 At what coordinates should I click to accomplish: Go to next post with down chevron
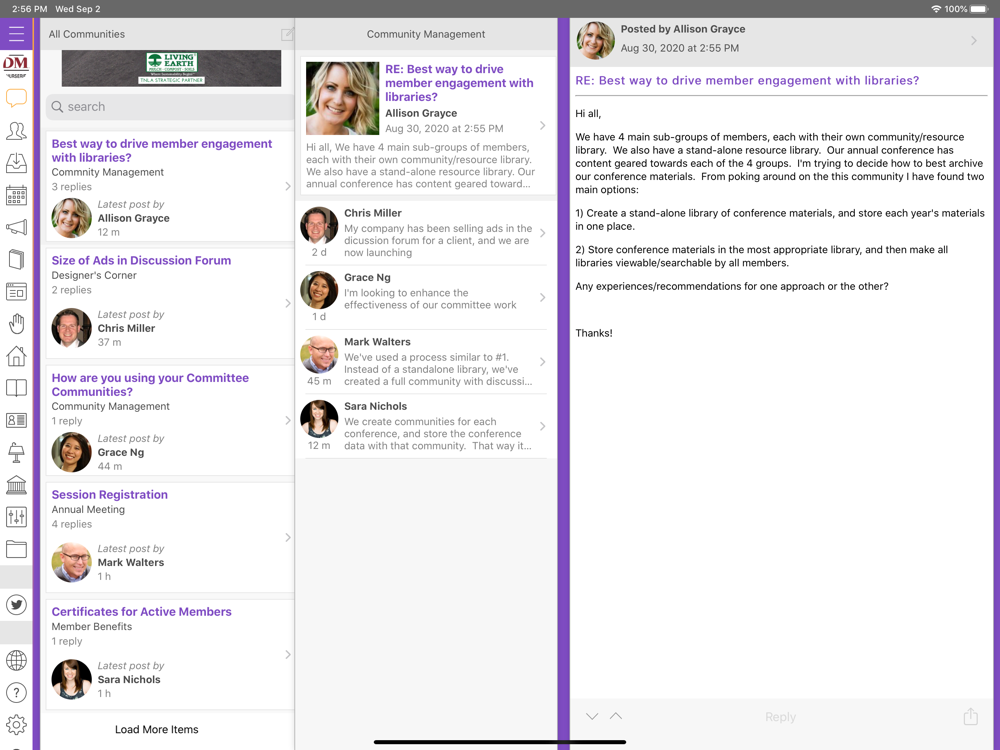[592, 716]
